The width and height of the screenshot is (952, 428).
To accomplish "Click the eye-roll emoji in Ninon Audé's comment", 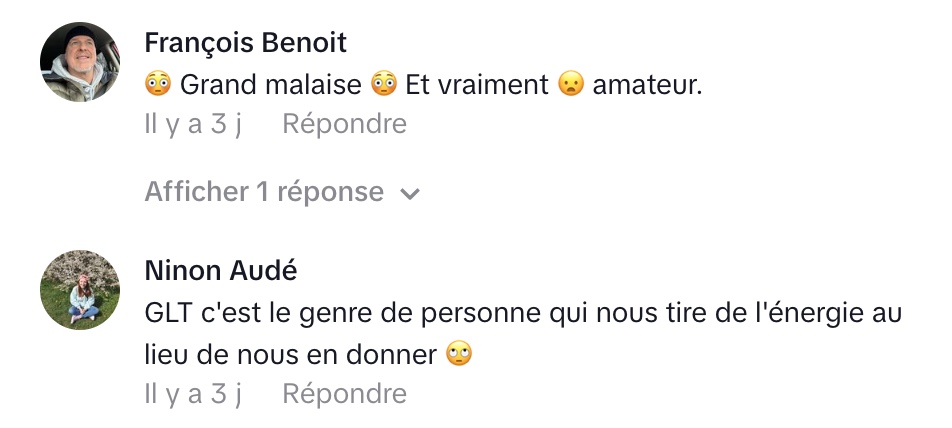I will point(459,354).
